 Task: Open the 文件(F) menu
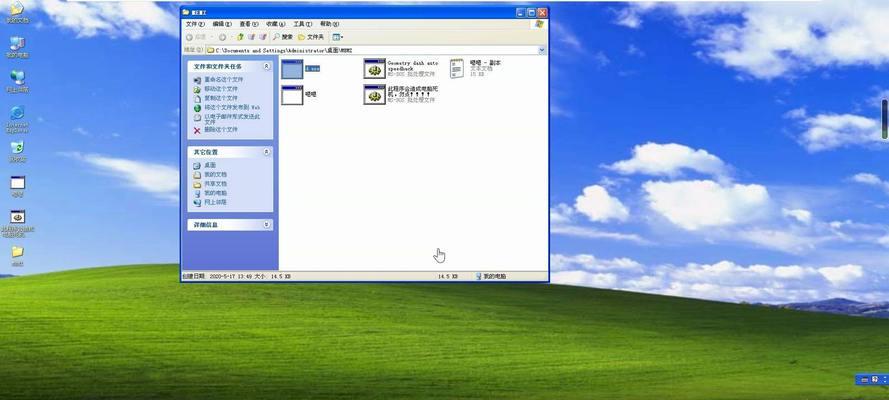click(x=195, y=24)
